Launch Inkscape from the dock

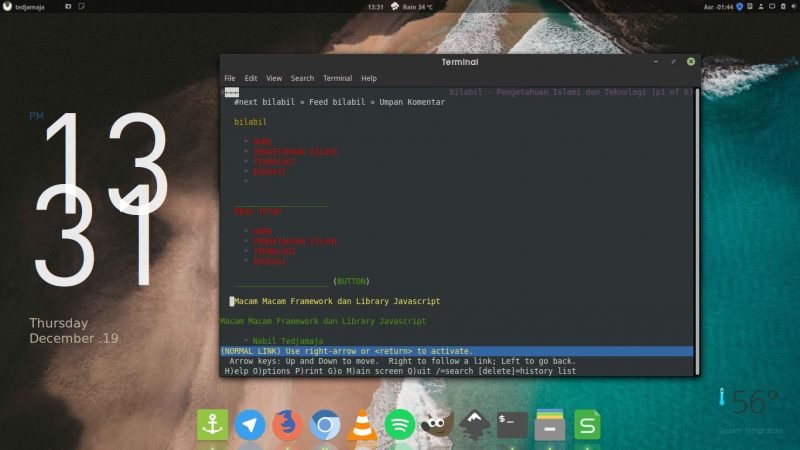click(474, 424)
